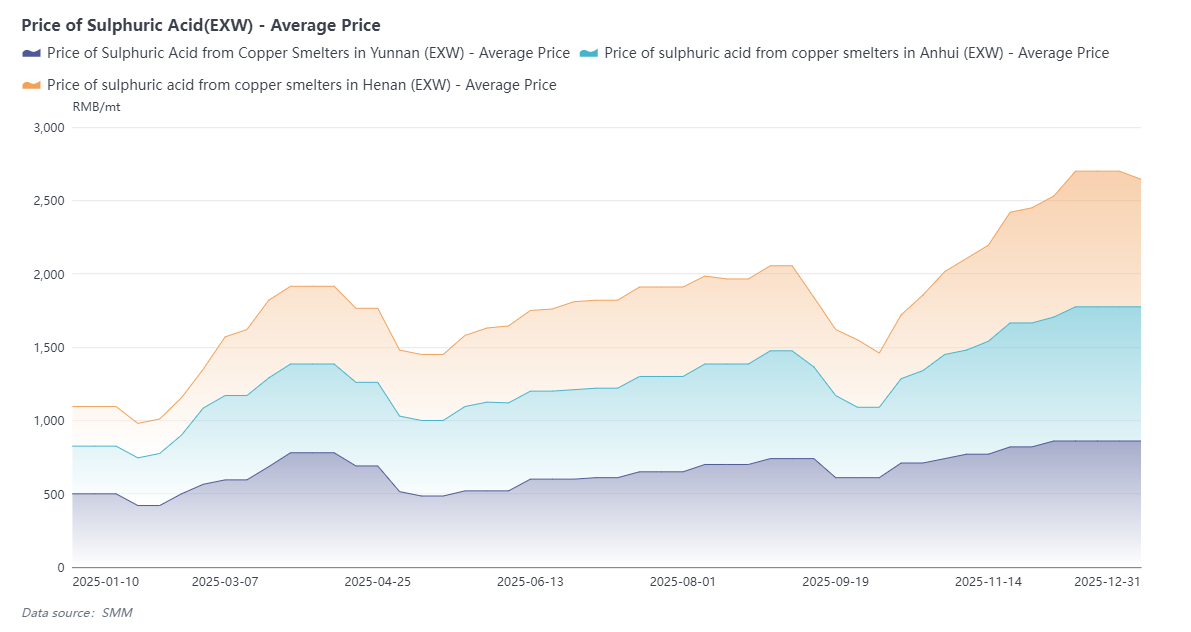Click the RMB/mt unit label
The image size is (1191, 632).
click(x=96, y=107)
